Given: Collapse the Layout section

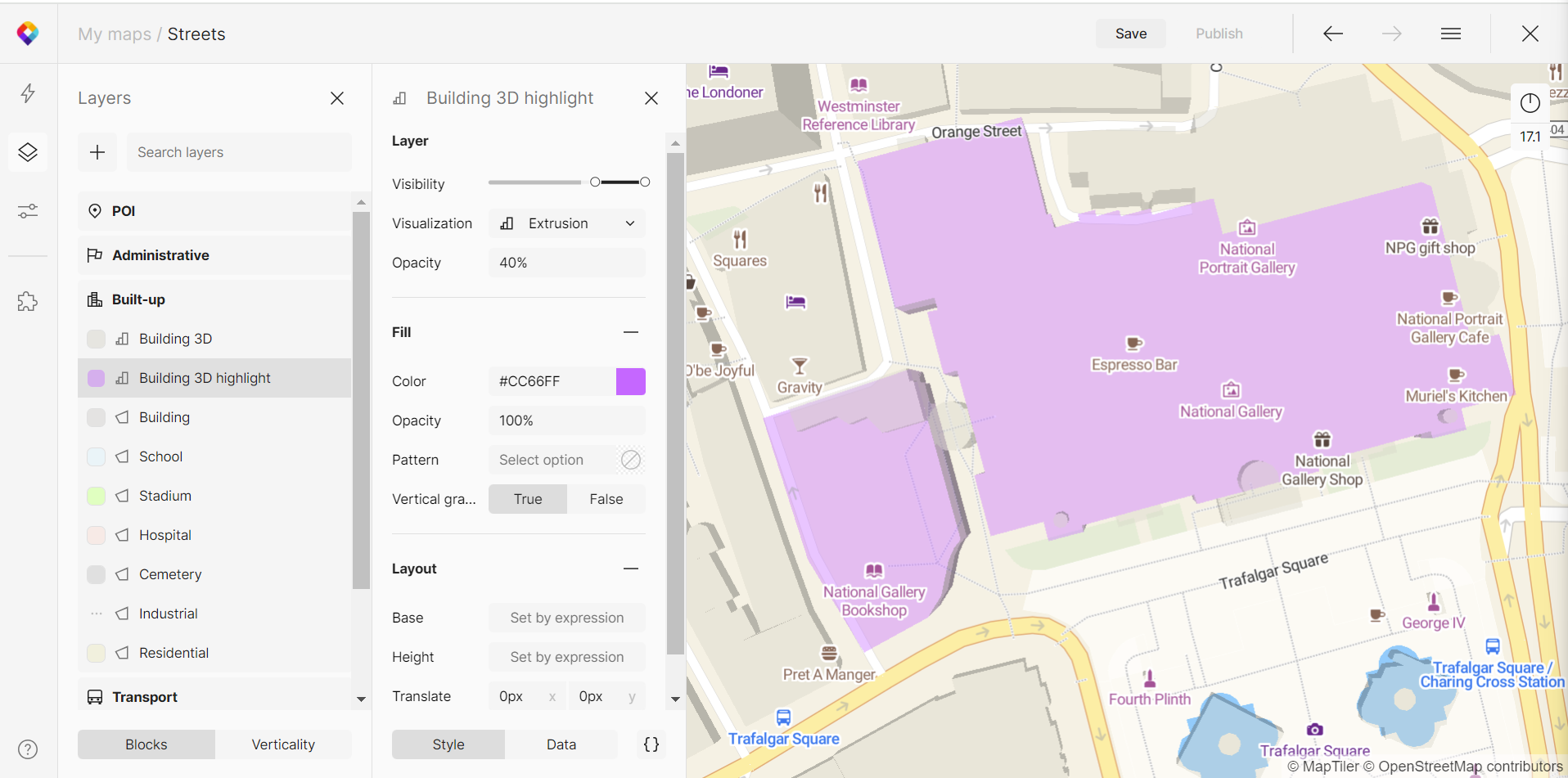Looking at the screenshot, I should [631, 569].
